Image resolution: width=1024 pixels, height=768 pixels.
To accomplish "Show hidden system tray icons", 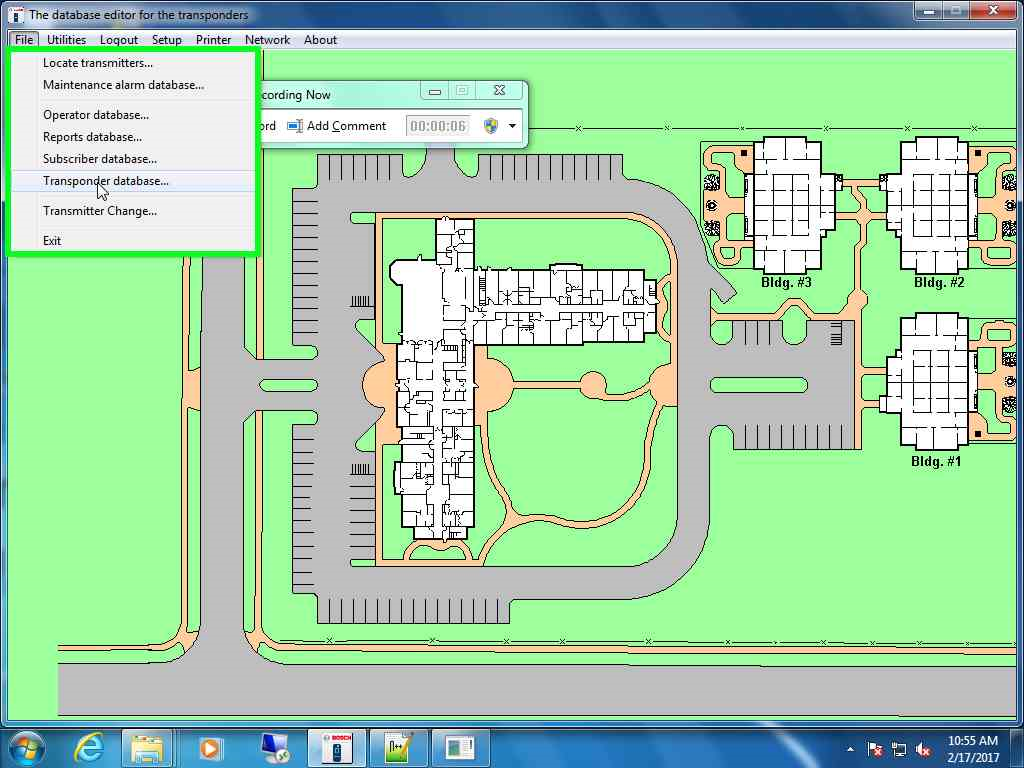I will [851, 749].
